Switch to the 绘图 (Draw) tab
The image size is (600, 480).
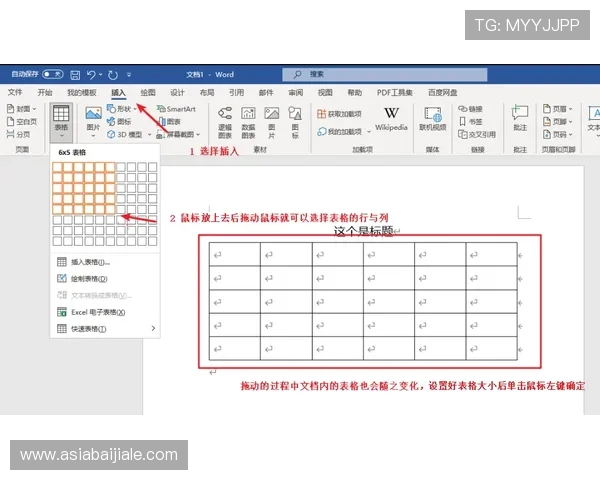click(x=148, y=92)
